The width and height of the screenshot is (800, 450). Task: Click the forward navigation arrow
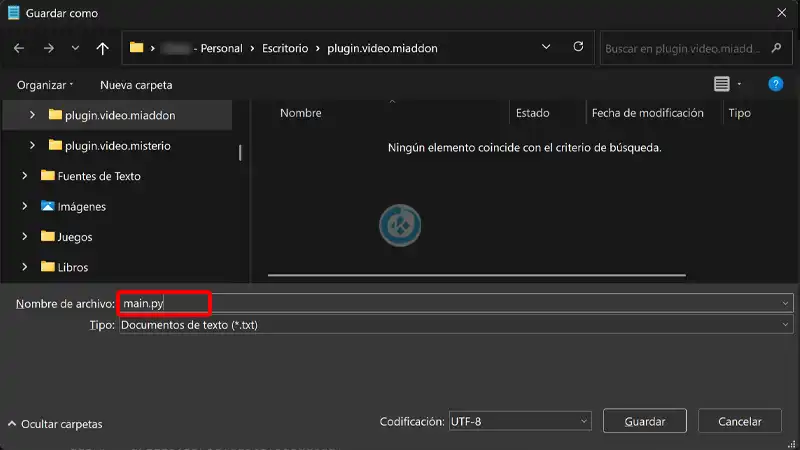(49, 47)
